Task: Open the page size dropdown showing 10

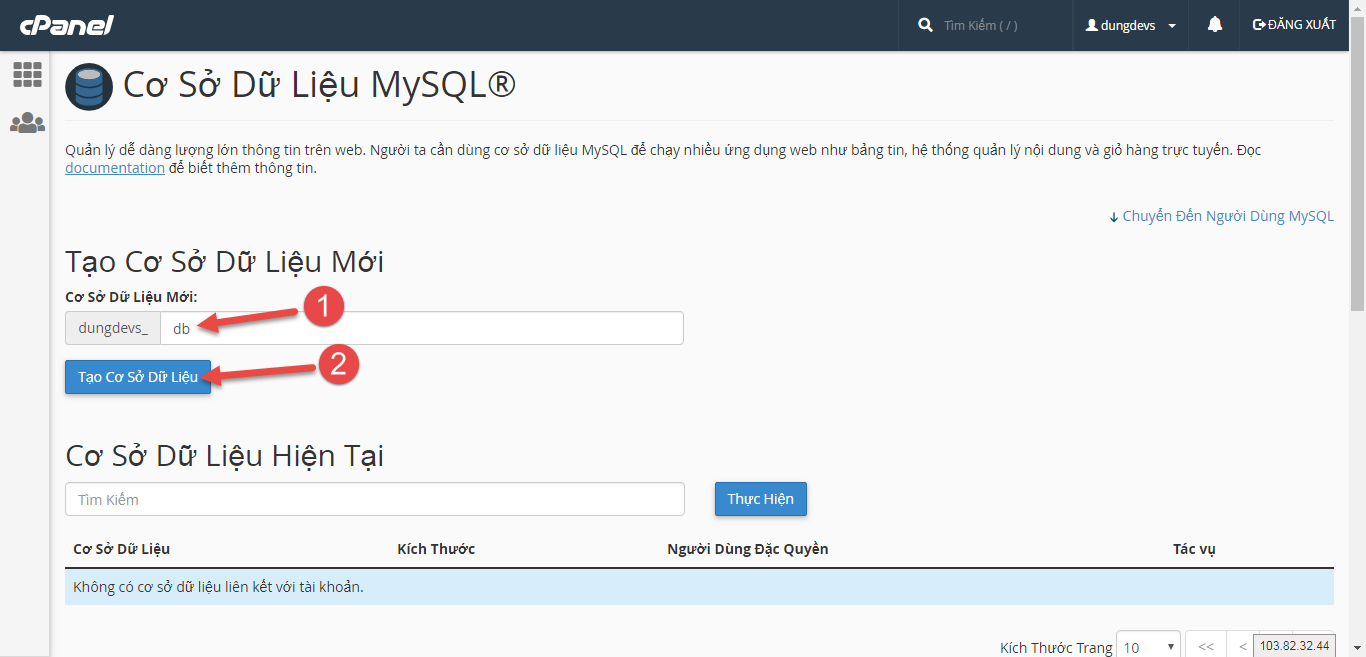Action: coord(1148,647)
